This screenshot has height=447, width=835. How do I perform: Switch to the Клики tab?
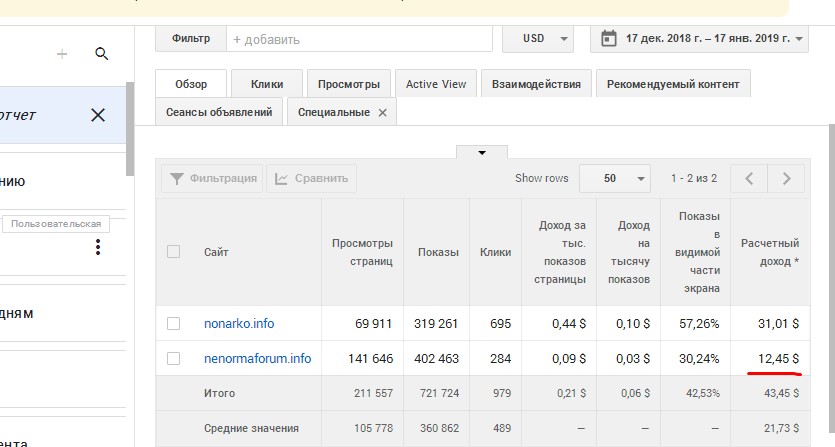click(266, 84)
